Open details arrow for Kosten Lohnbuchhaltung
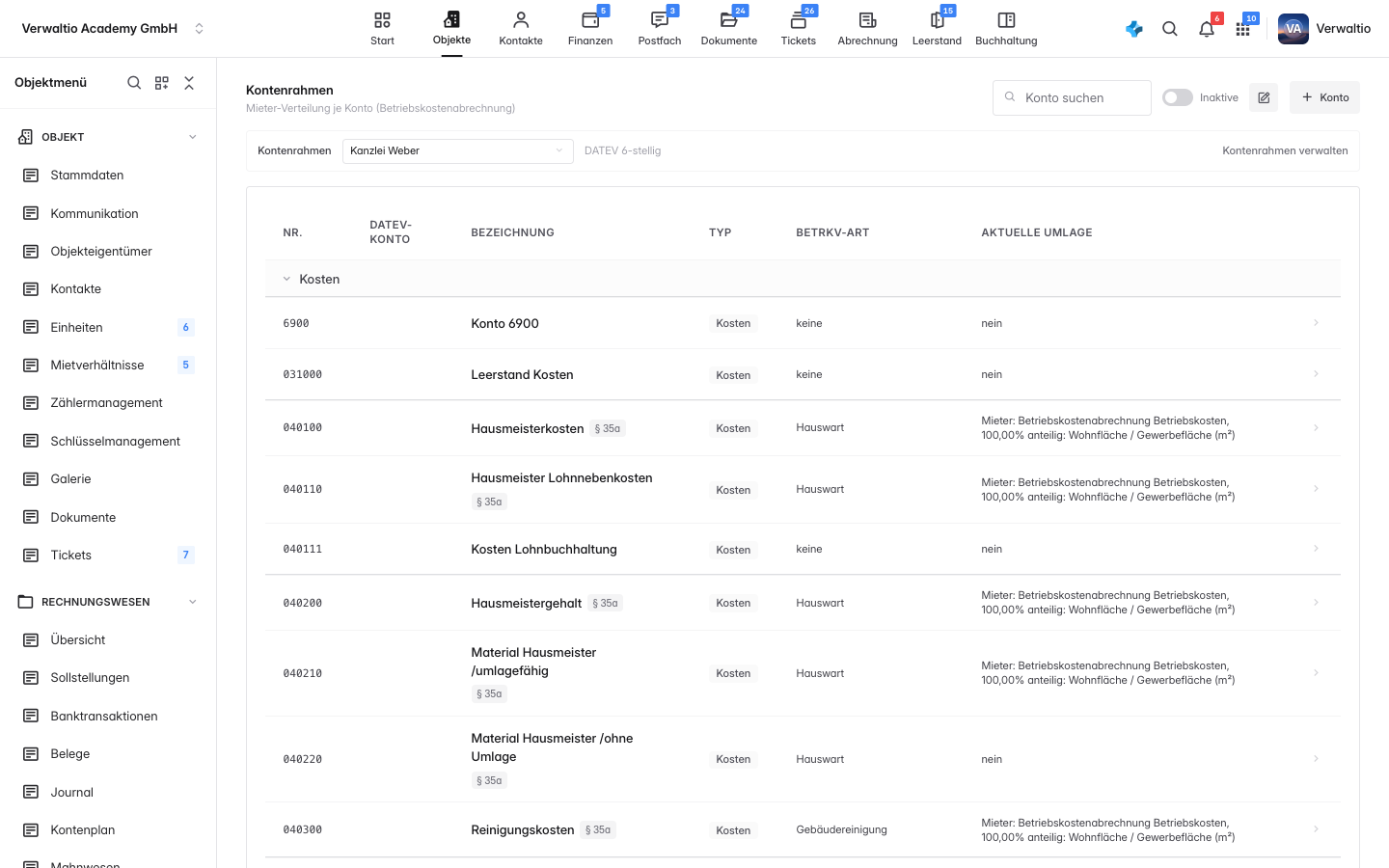This screenshot has height=868, width=1389. [x=1316, y=549]
